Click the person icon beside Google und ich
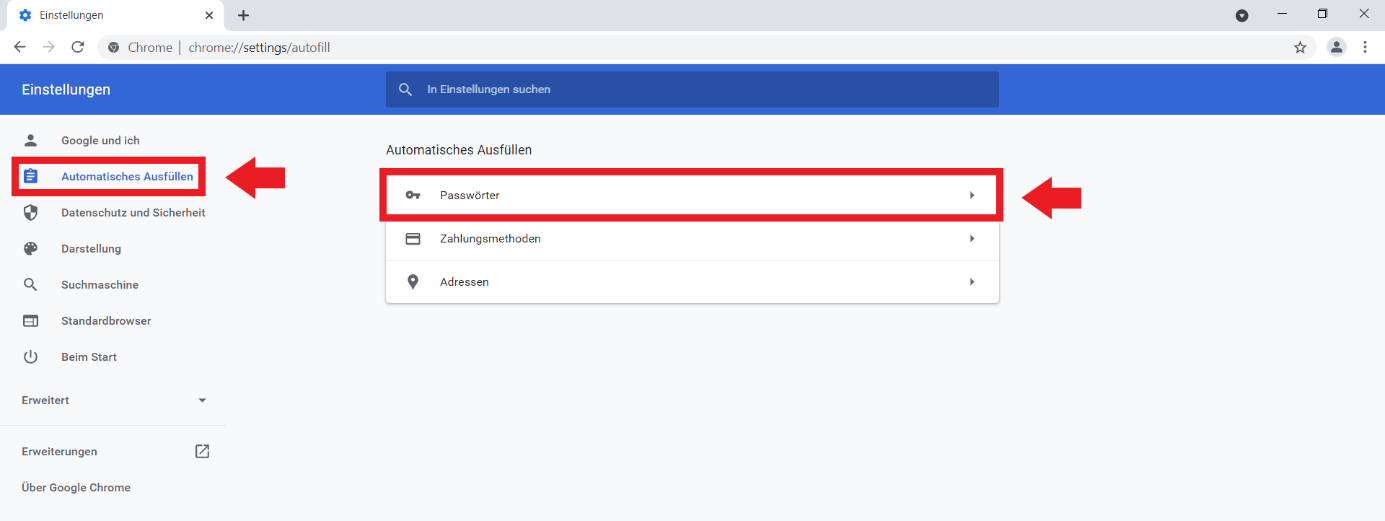1385x521 pixels. (x=30, y=140)
